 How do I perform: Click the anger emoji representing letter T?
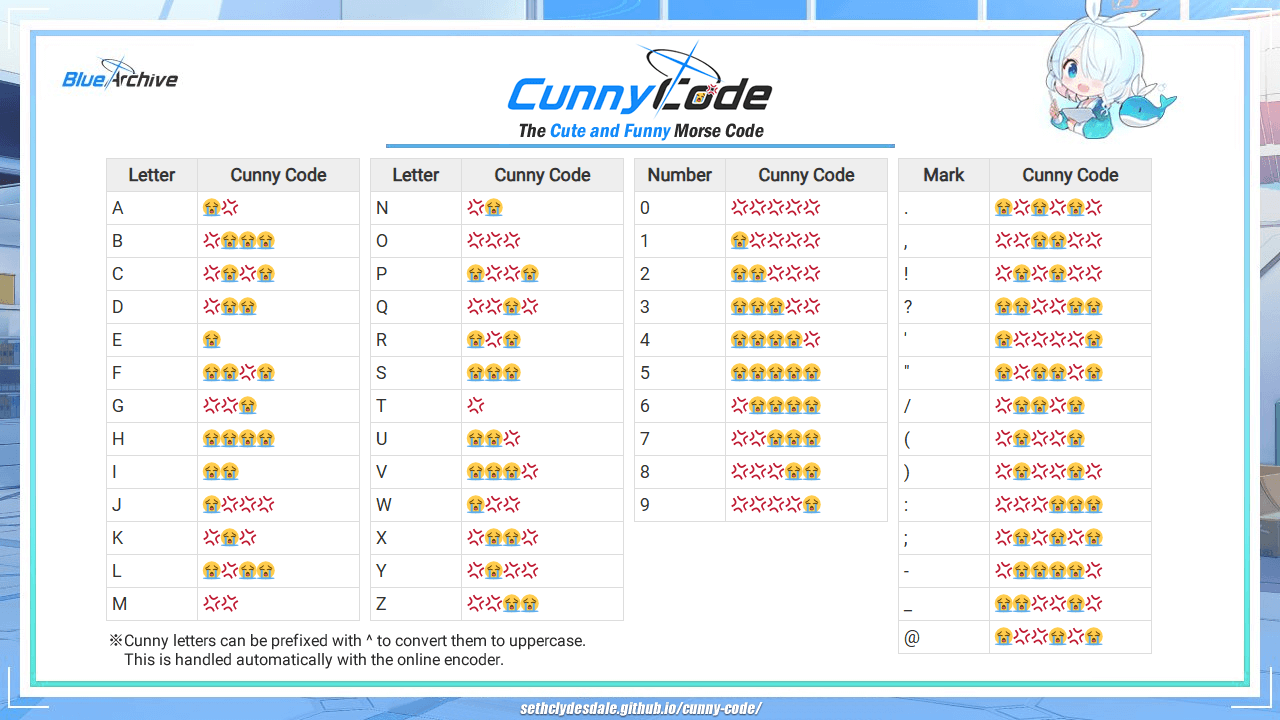[x=475, y=405]
